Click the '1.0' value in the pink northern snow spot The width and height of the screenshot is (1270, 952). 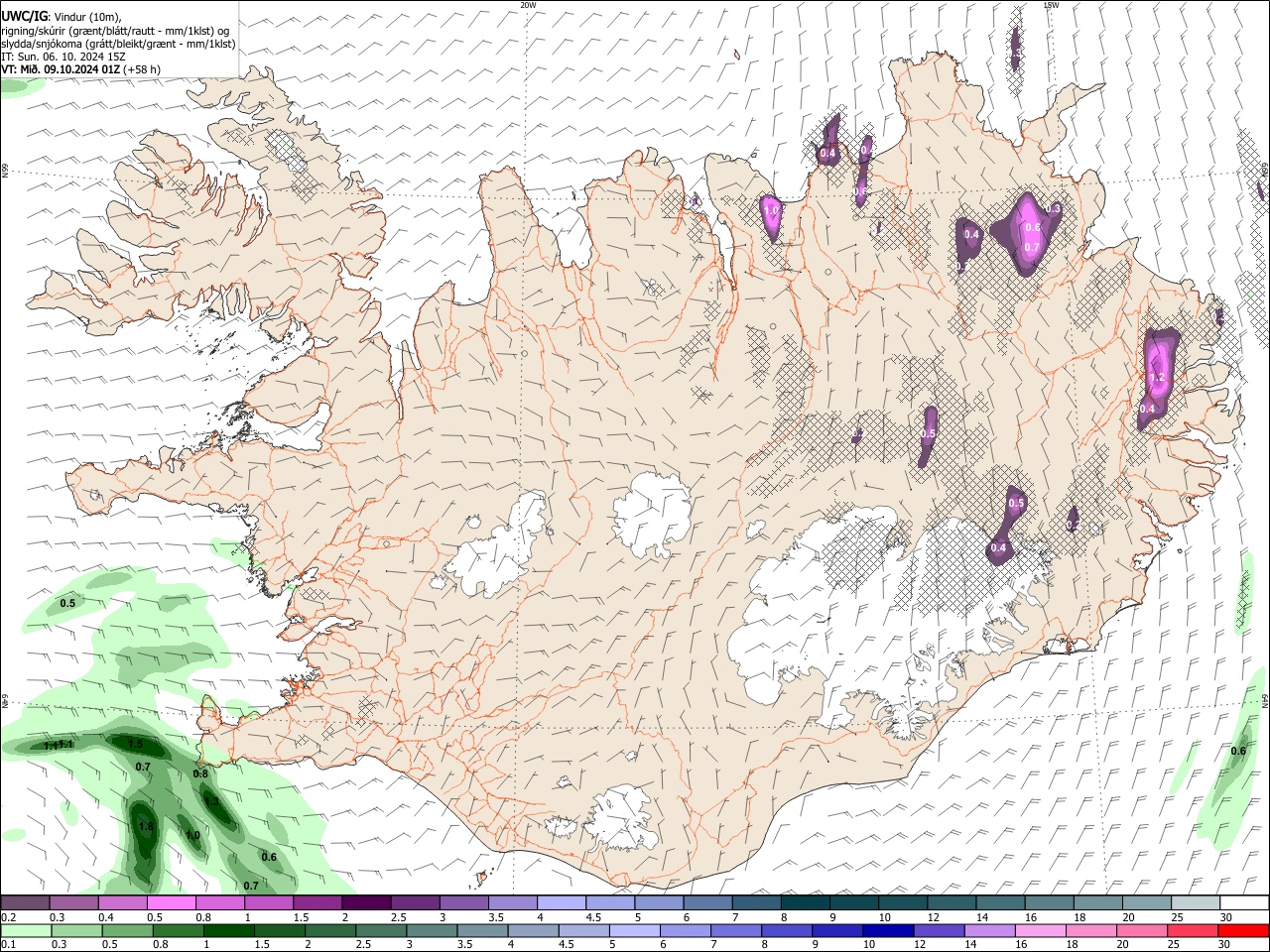tap(771, 210)
